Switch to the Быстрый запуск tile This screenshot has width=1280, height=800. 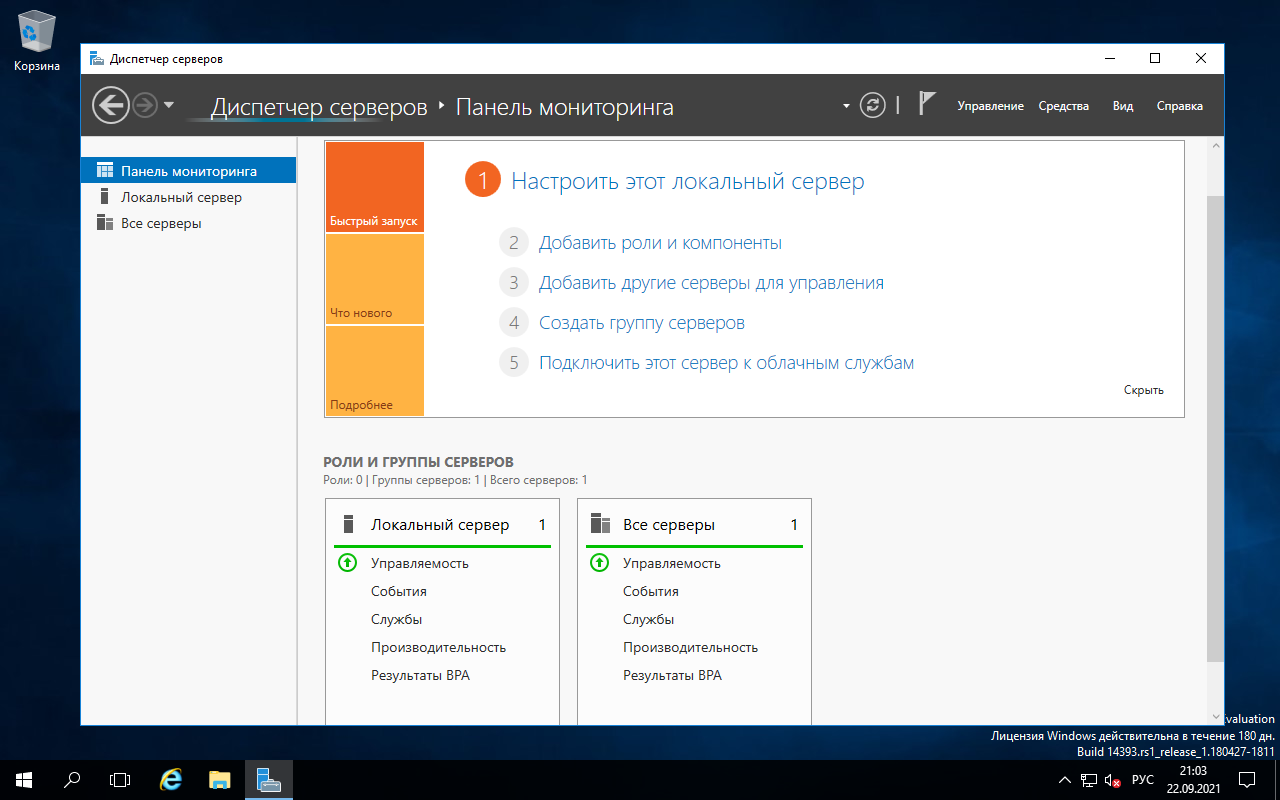375,187
